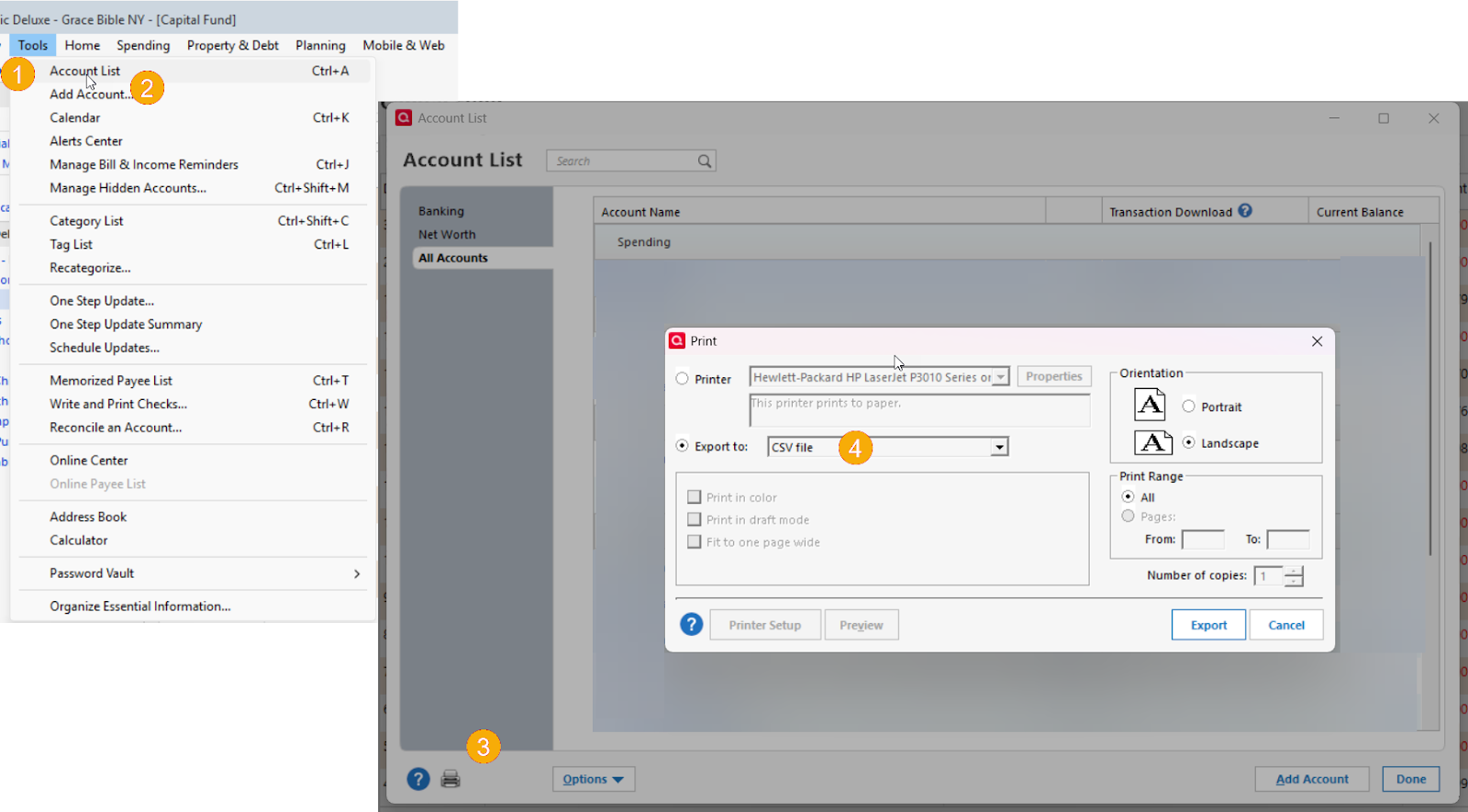Click the Preview button
The width and height of the screenshot is (1468, 812).
pos(862,625)
